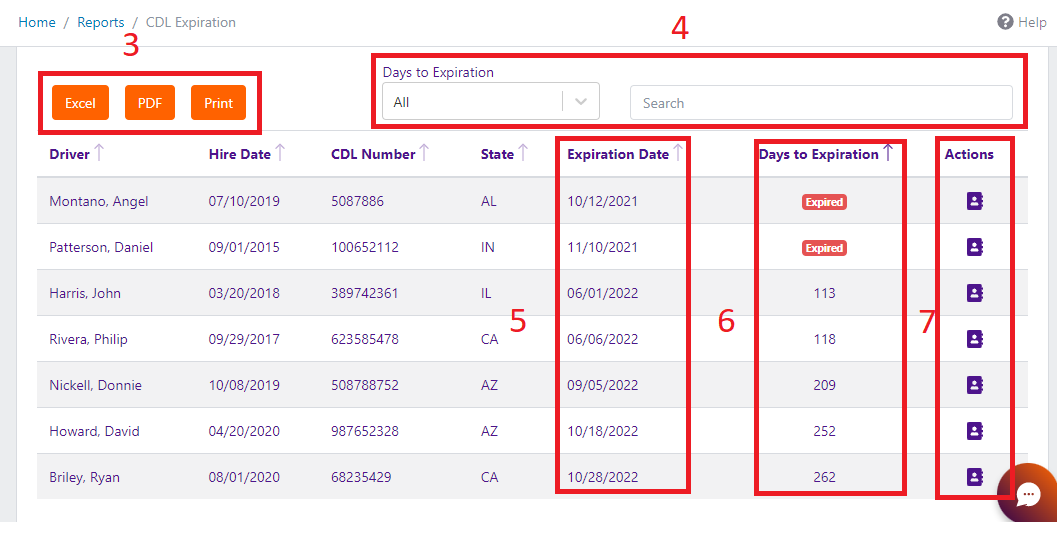The height and width of the screenshot is (545, 1057).
Task: Click days value 252
Action: coord(824,431)
